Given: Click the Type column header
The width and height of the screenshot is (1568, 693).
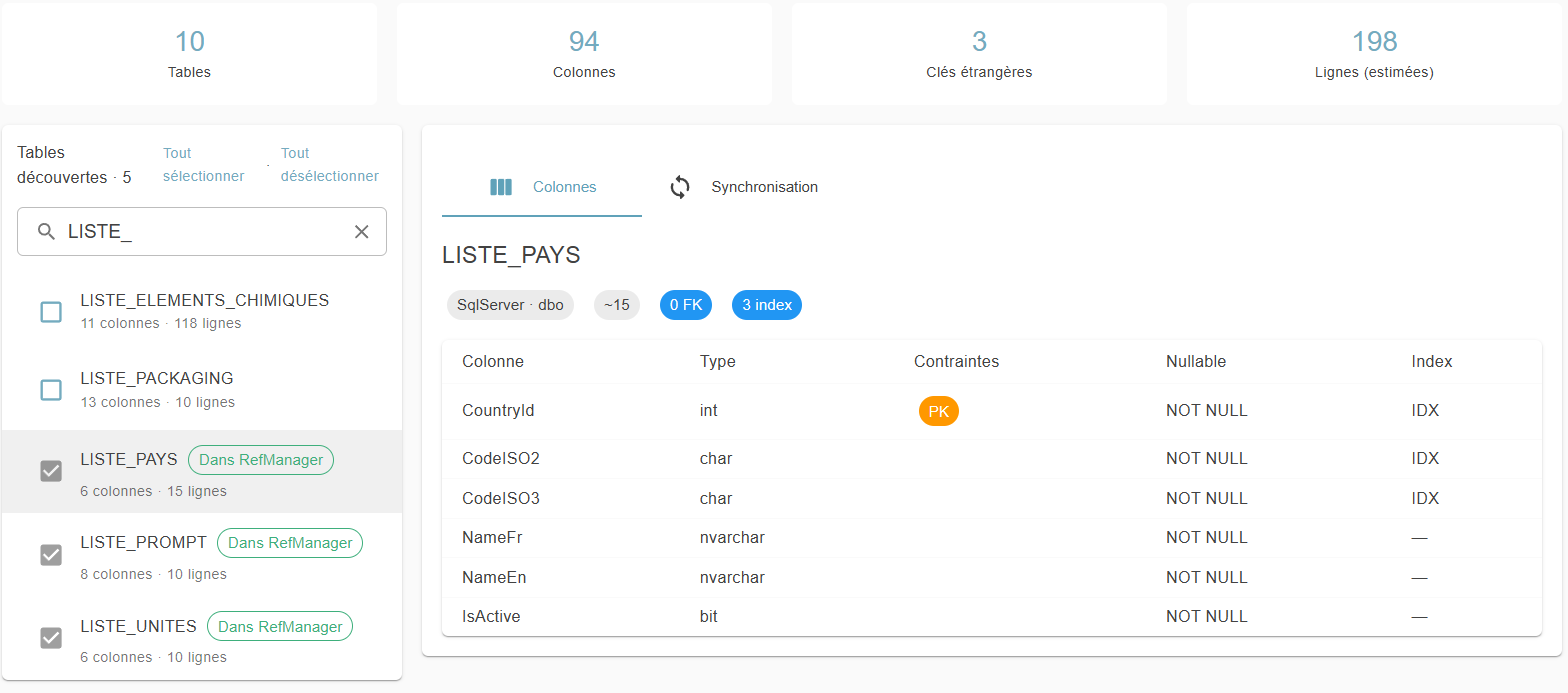Looking at the screenshot, I should click(718, 361).
